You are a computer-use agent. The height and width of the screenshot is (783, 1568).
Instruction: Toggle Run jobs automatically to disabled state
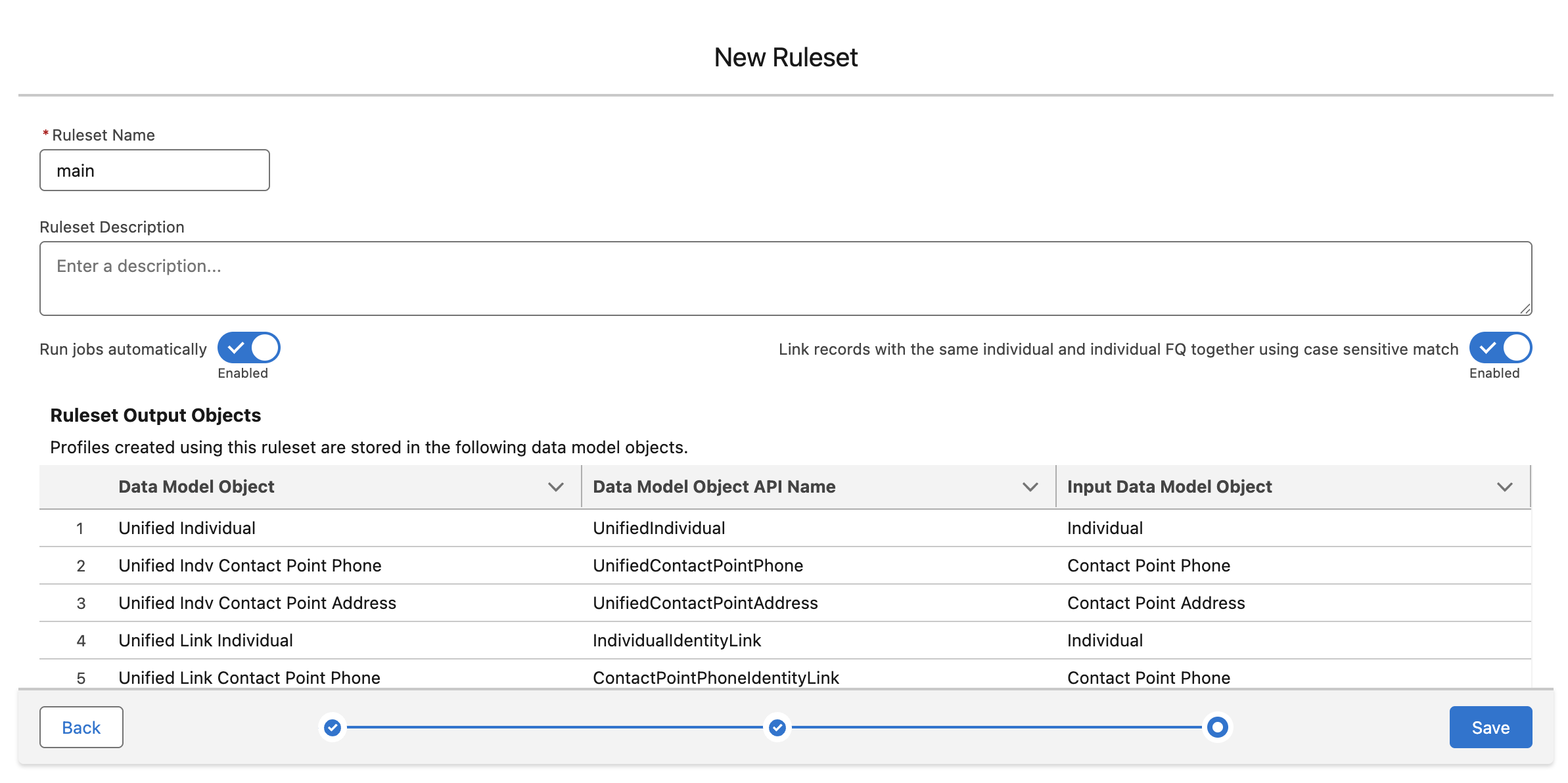click(248, 348)
